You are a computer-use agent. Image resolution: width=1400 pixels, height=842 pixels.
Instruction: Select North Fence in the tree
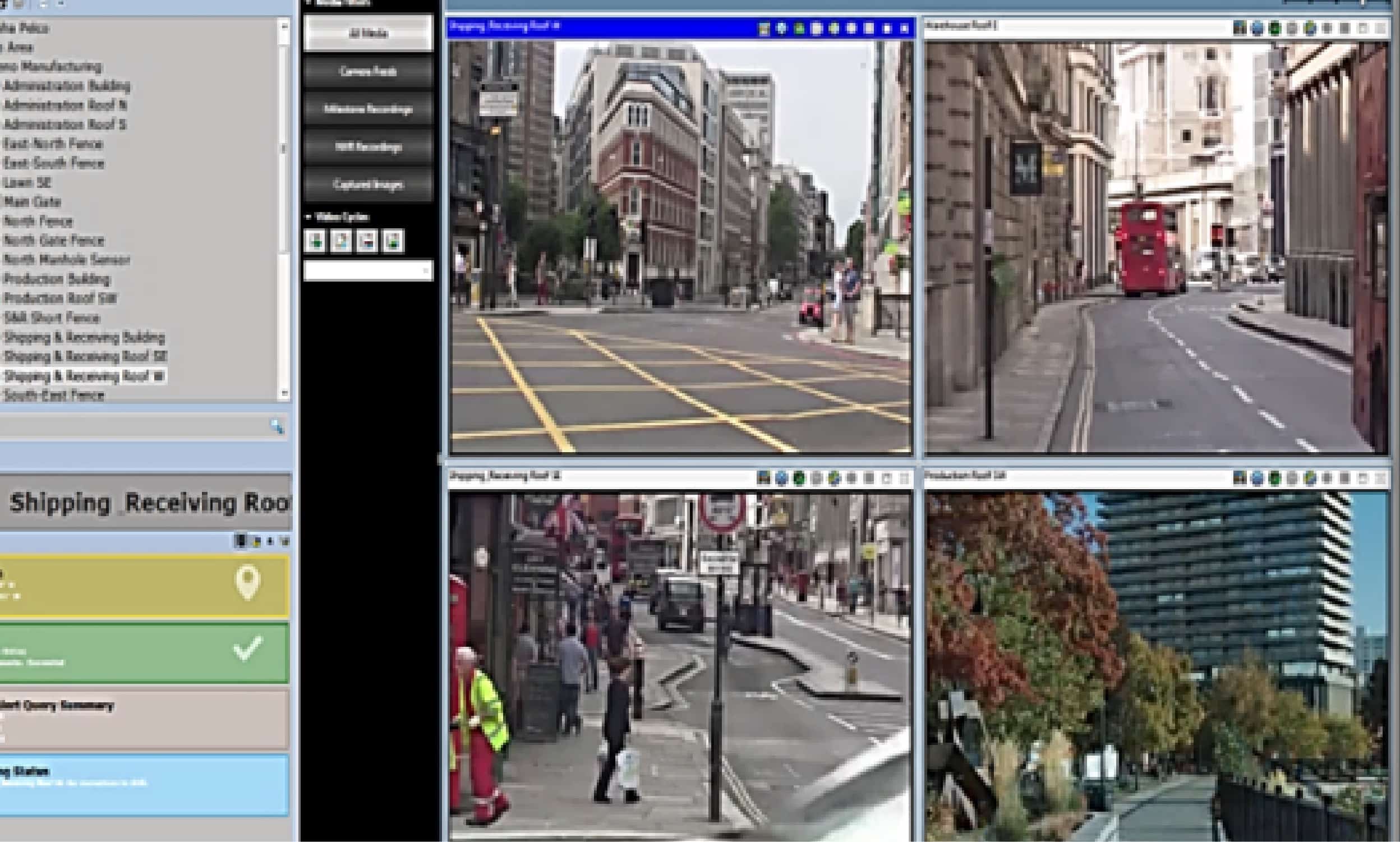(x=38, y=221)
